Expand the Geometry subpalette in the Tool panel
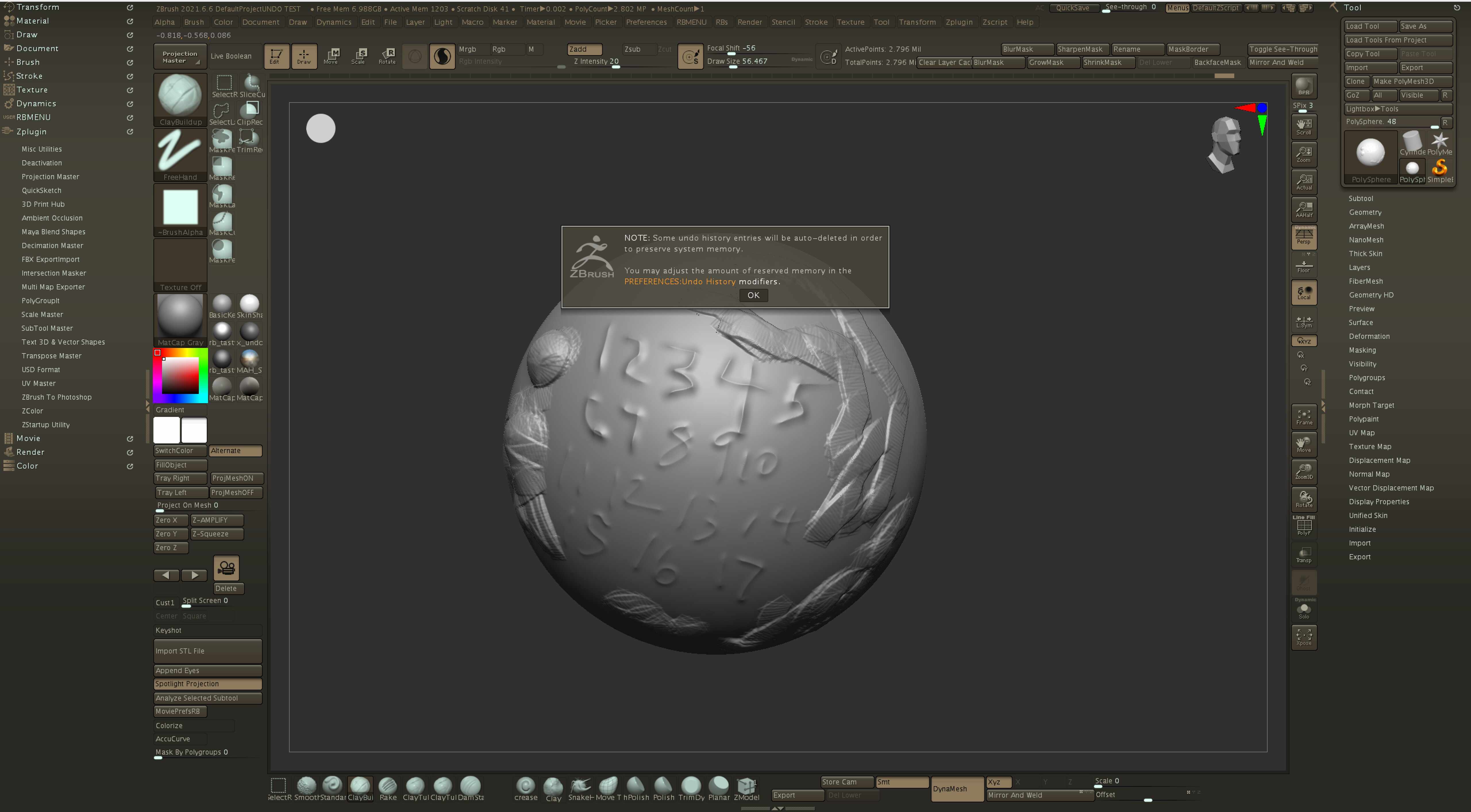Viewport: 1471px width, 812px height. (x=1365, y=212)
